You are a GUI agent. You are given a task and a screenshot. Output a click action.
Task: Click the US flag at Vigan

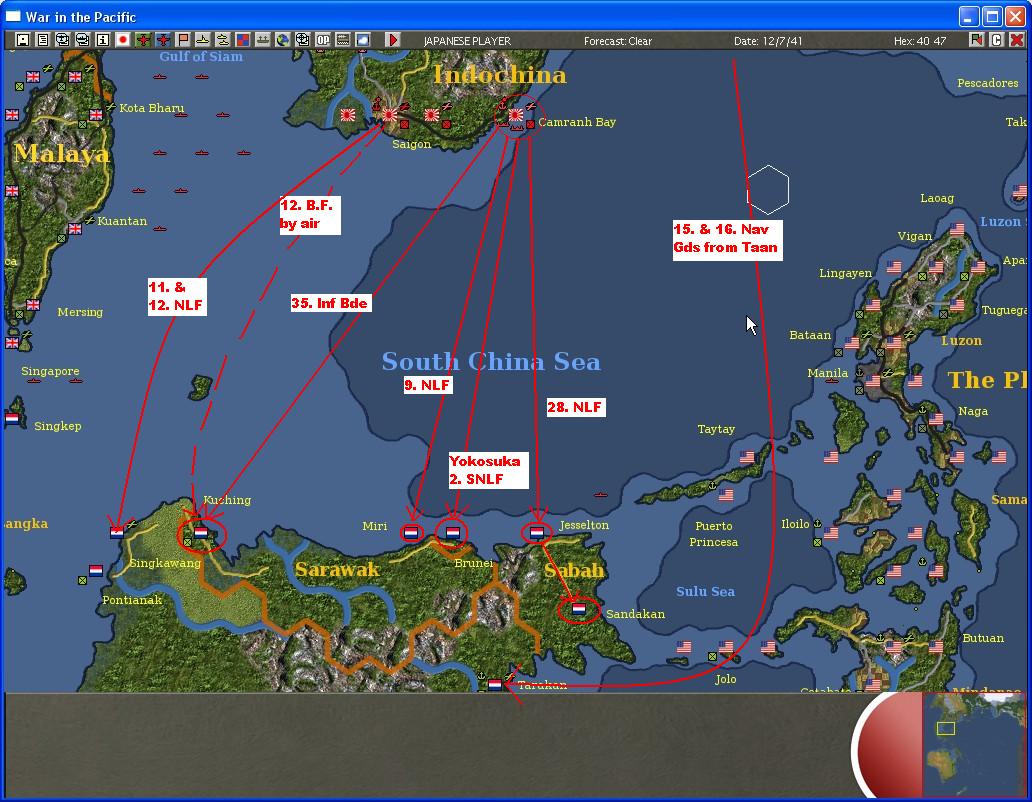(x=957, y=229)
